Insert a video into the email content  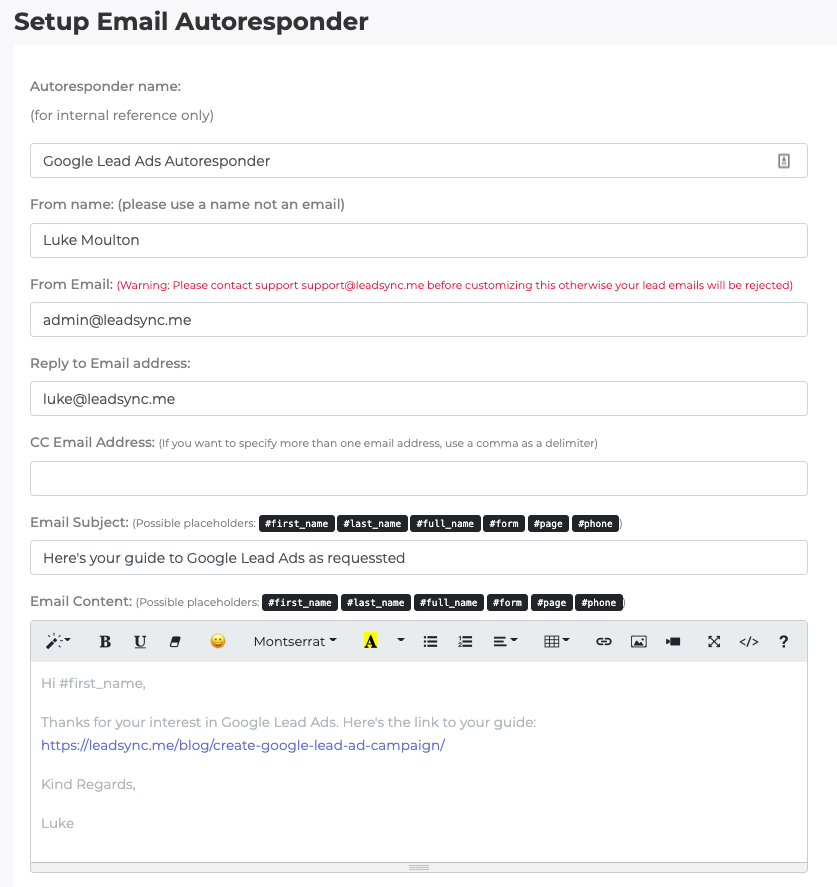click(x=673, y=641)
